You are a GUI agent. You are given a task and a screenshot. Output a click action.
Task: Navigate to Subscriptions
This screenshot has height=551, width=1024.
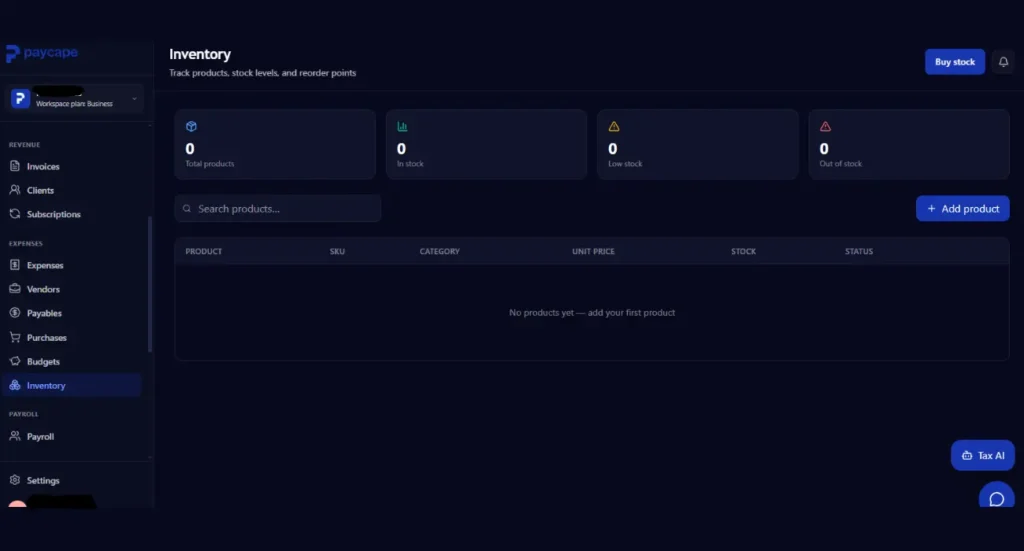point(54,214)
